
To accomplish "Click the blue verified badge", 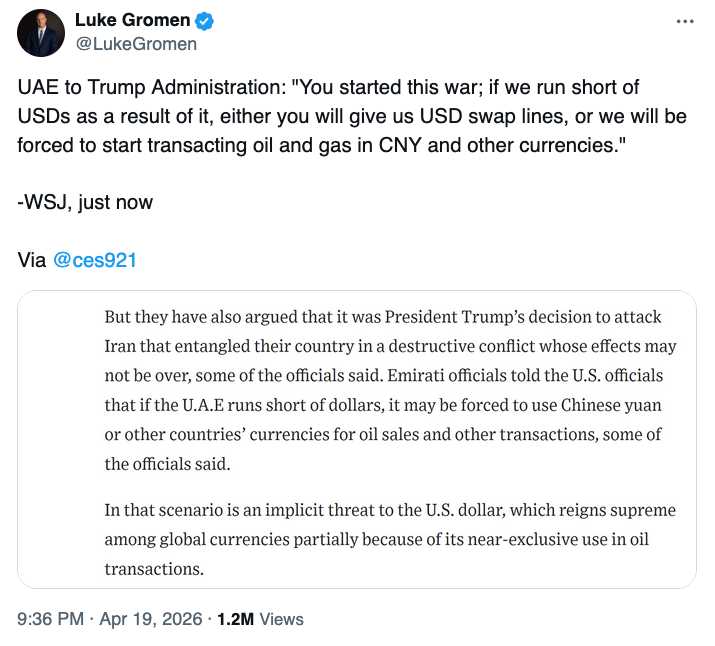I will [x=204, y=22].
